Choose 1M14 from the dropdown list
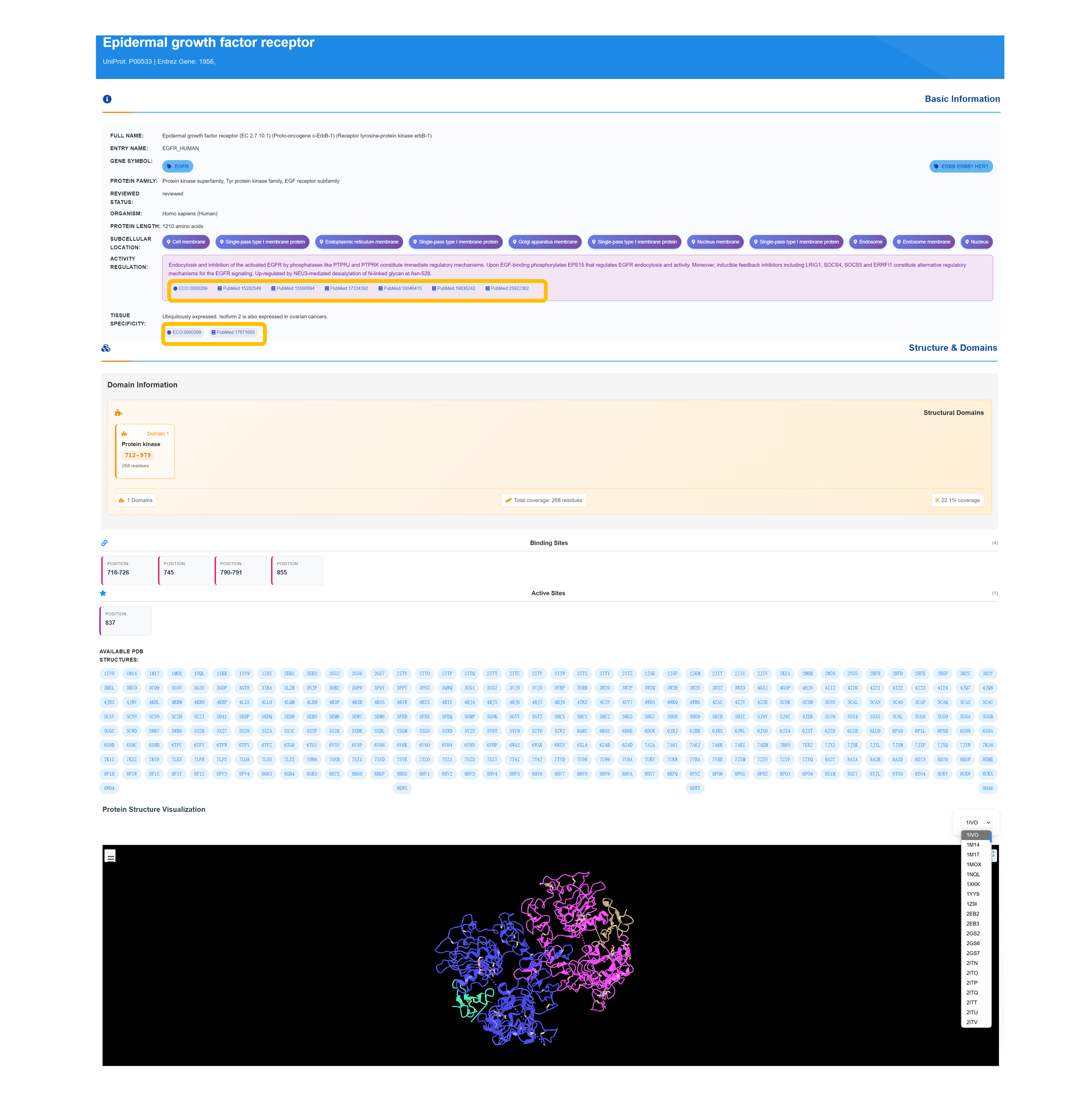 point(973,845)
